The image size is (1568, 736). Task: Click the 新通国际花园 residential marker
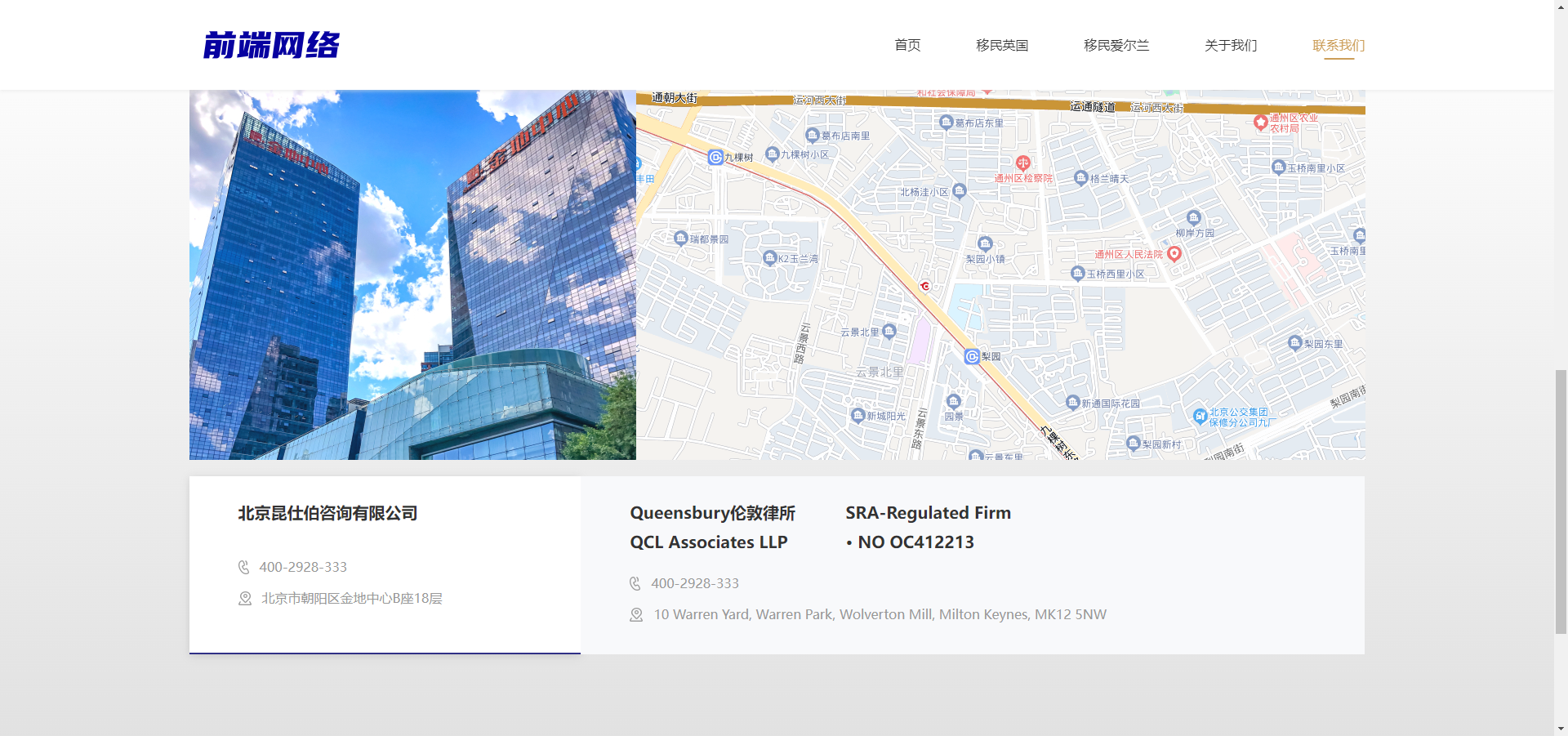1073,403
